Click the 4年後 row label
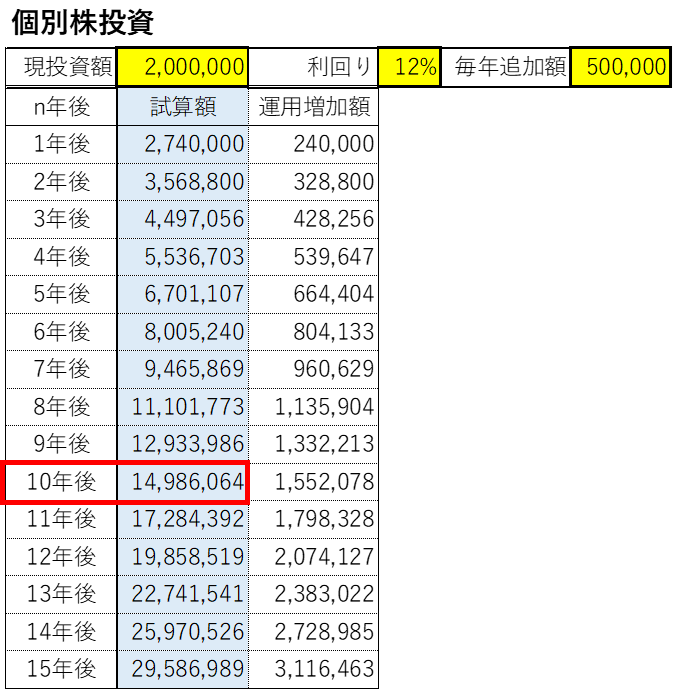673x690 pixels. pyautogui.click(x=61, y=257)
